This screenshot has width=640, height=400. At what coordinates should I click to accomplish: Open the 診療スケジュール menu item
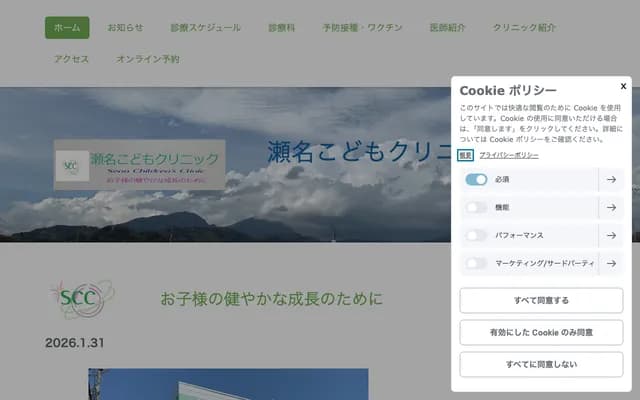coord(205,28)
